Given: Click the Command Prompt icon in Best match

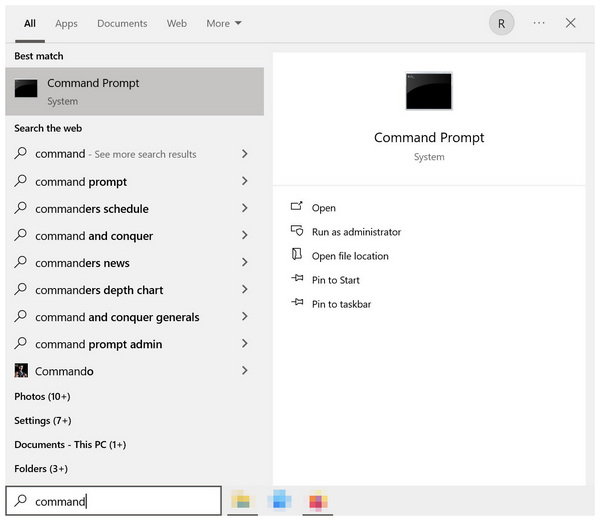Looking at the screenshot, I should click(x=26, y=90).
